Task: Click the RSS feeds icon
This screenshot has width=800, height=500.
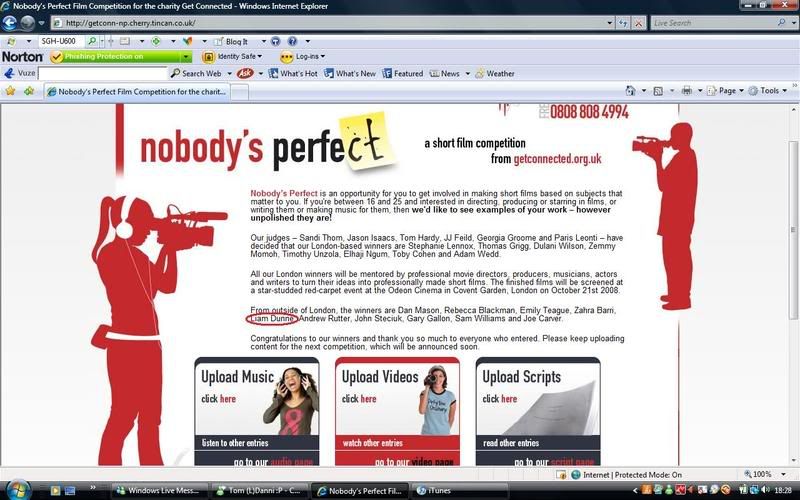Action: [658, 91]
